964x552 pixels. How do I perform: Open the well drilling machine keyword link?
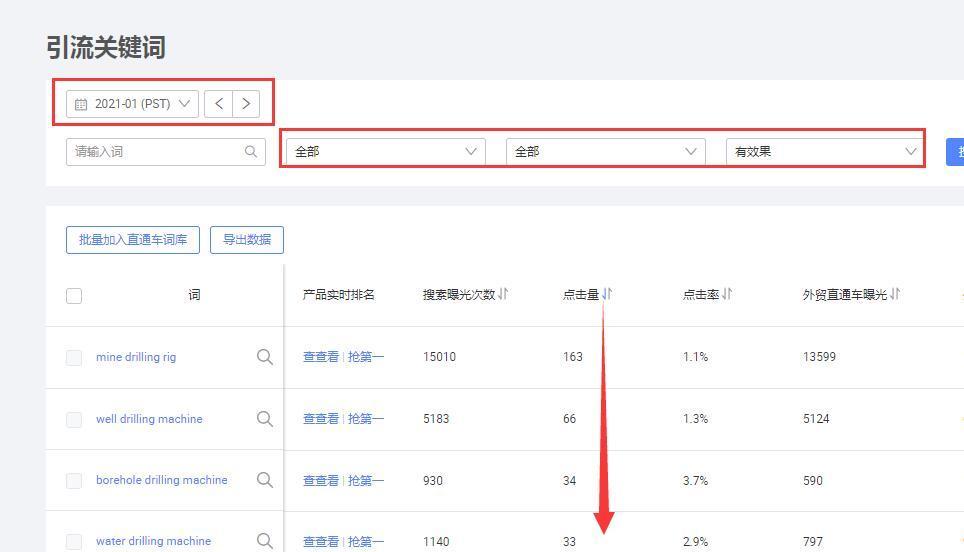pos(149,419)
